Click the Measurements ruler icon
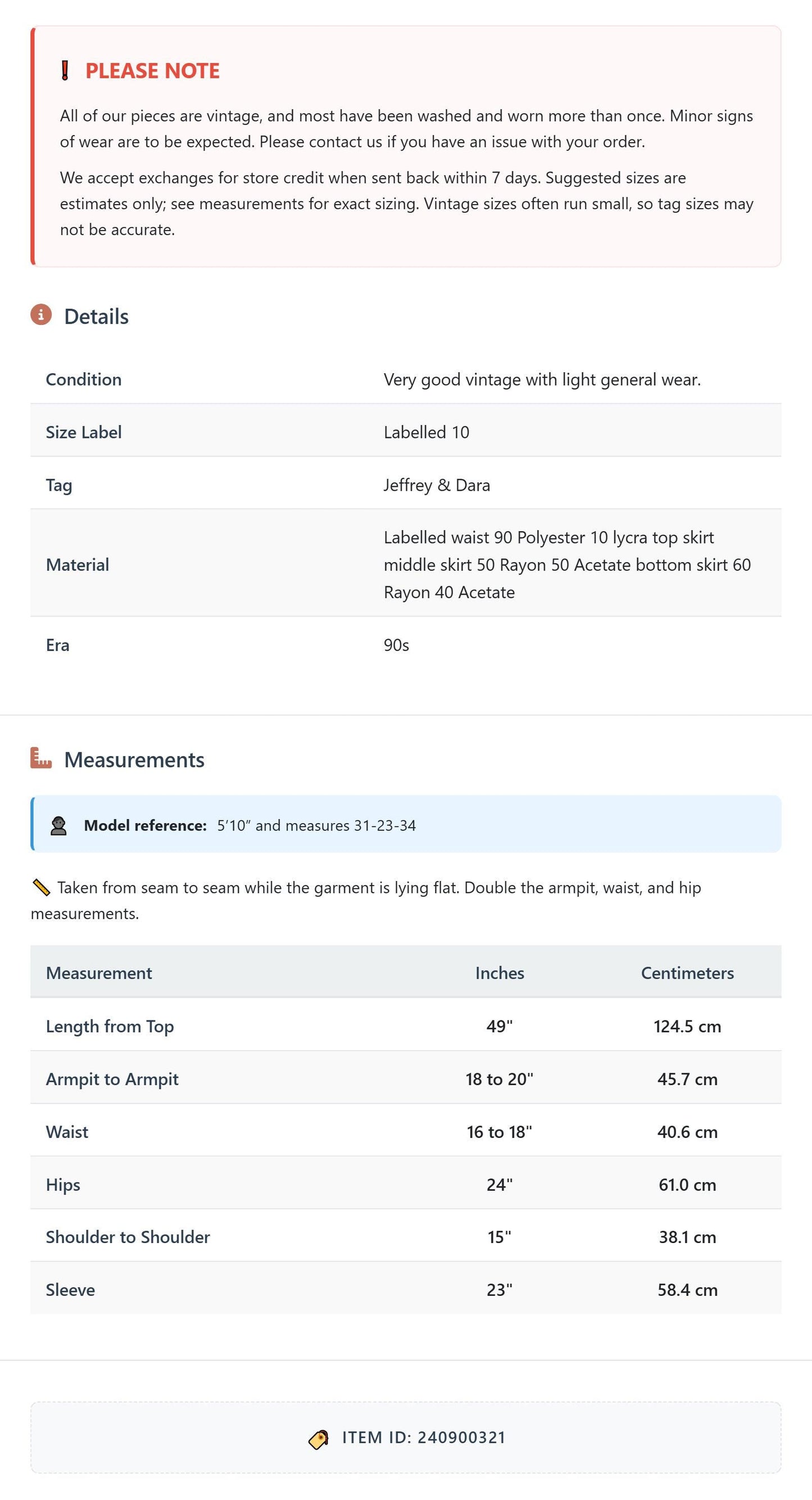812x1500 pixels. pyautogui.click(x=41, y=758)
